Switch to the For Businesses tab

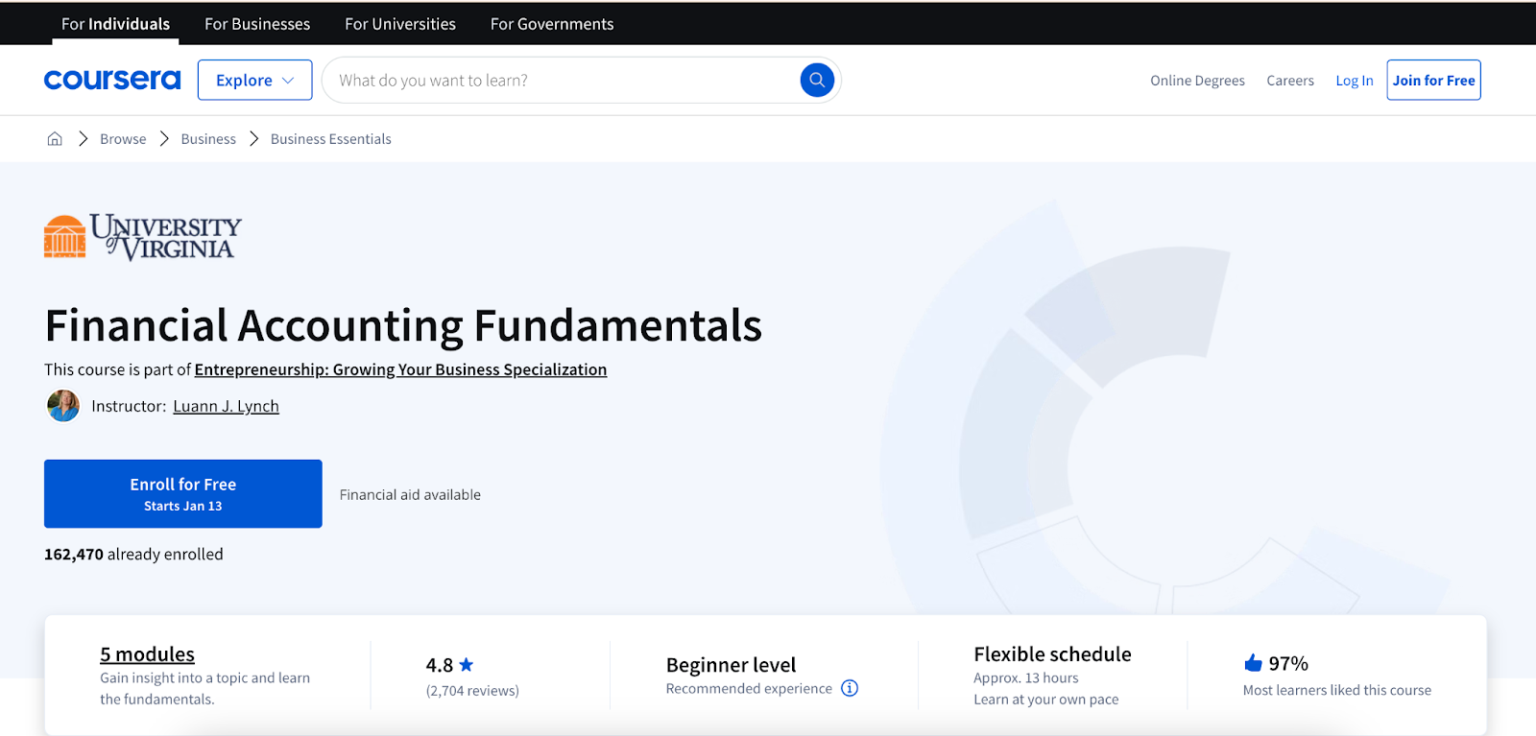click(x=257, y=23)
